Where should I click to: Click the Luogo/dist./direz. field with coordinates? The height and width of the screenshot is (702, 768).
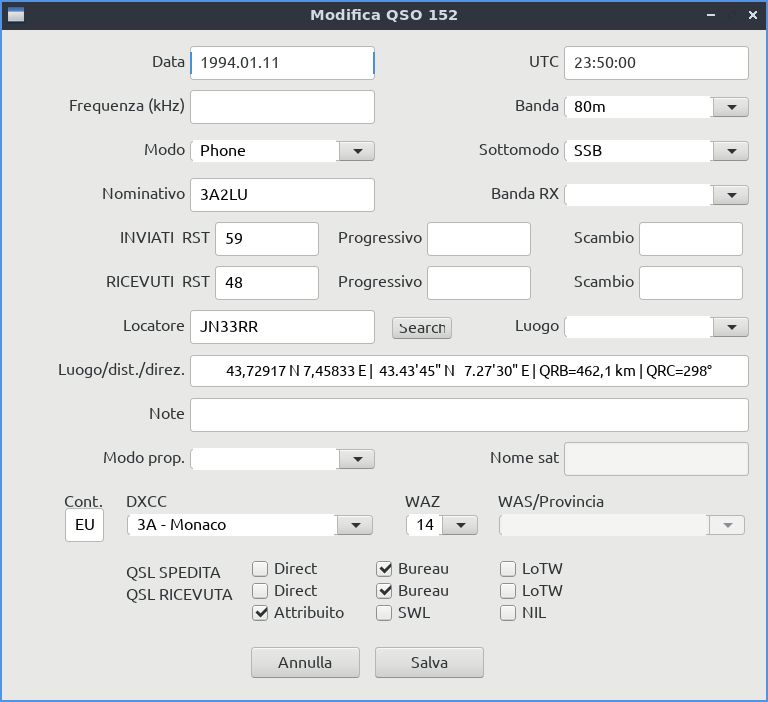pos(469,371)
